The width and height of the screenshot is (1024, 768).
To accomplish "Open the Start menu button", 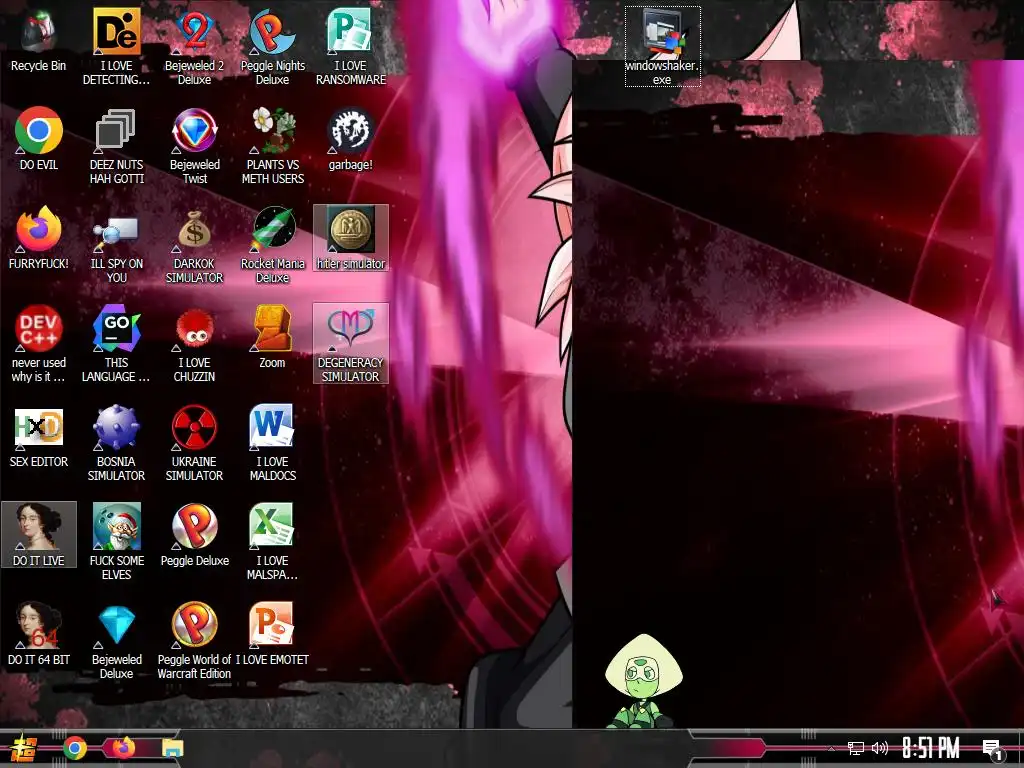I will click(x=25, y=748).
